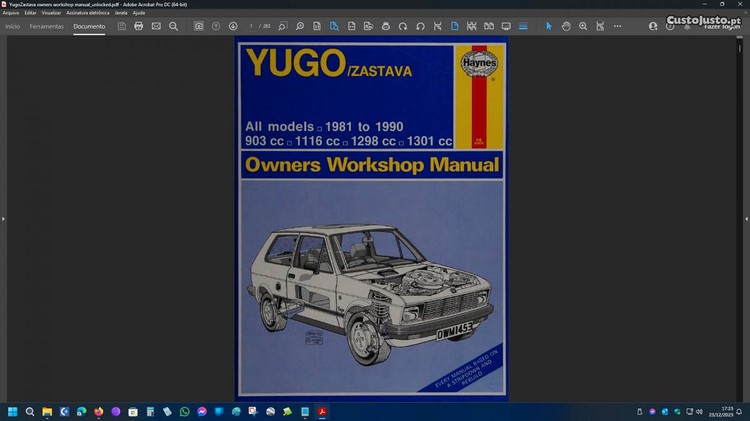This screenshot has height=421, width=750.
Task: Rotate the page clockwise
Action: pyautogui.click(x=403, y=26)
